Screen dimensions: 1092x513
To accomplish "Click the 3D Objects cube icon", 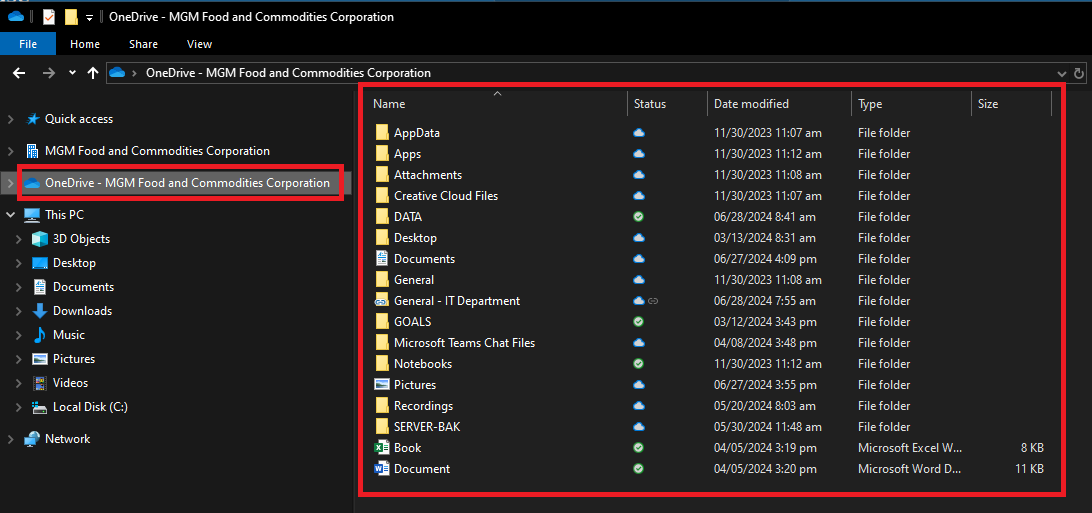I will (40, 239).
